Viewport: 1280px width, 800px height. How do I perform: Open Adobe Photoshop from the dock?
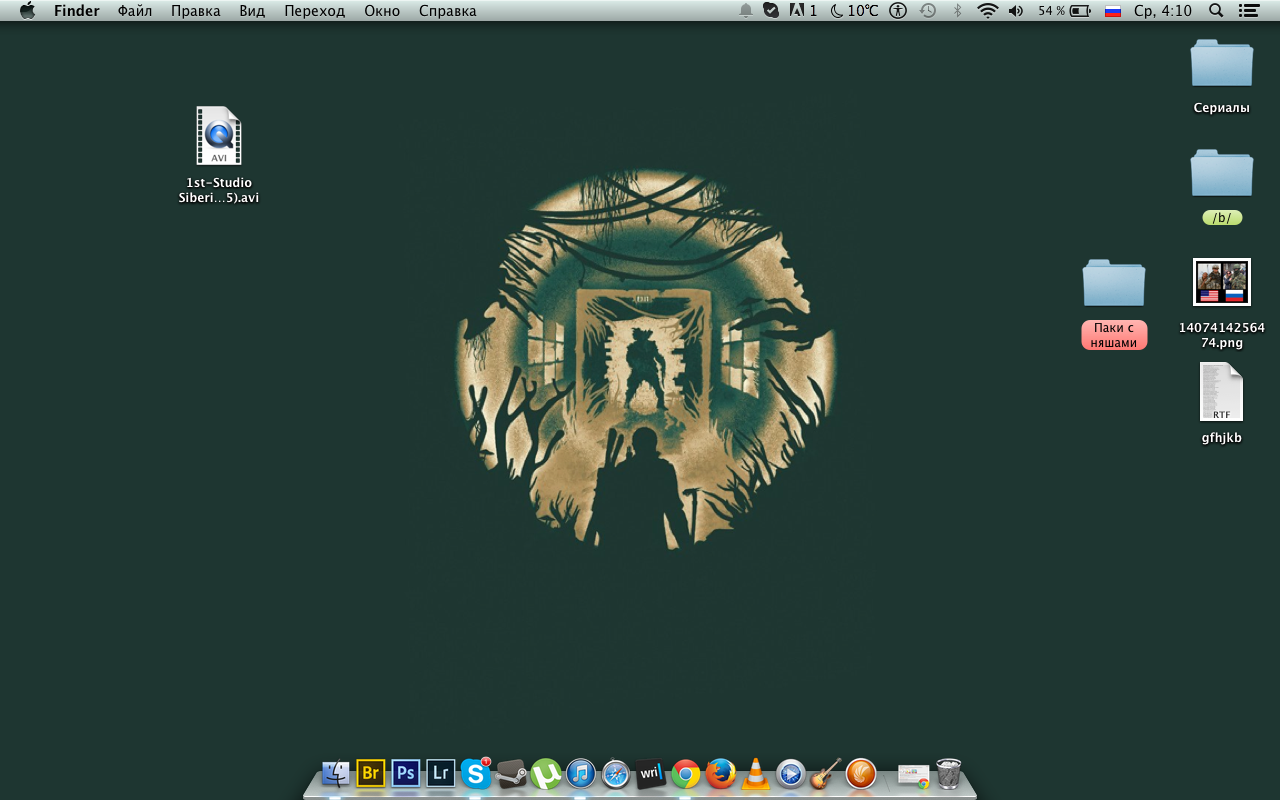coord(405,773)
